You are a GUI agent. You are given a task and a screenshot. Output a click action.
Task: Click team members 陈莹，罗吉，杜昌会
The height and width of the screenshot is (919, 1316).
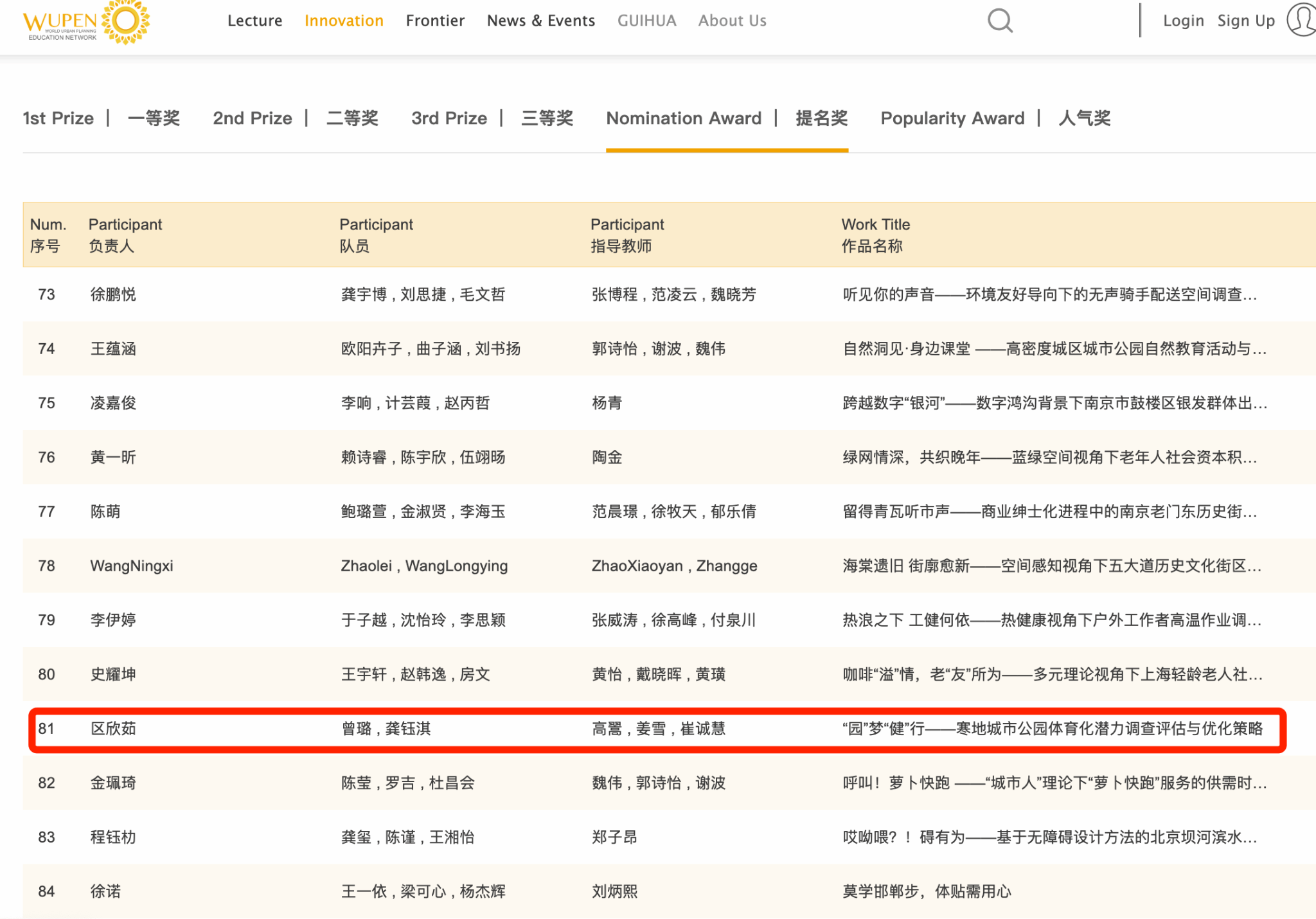coord(408,783)
